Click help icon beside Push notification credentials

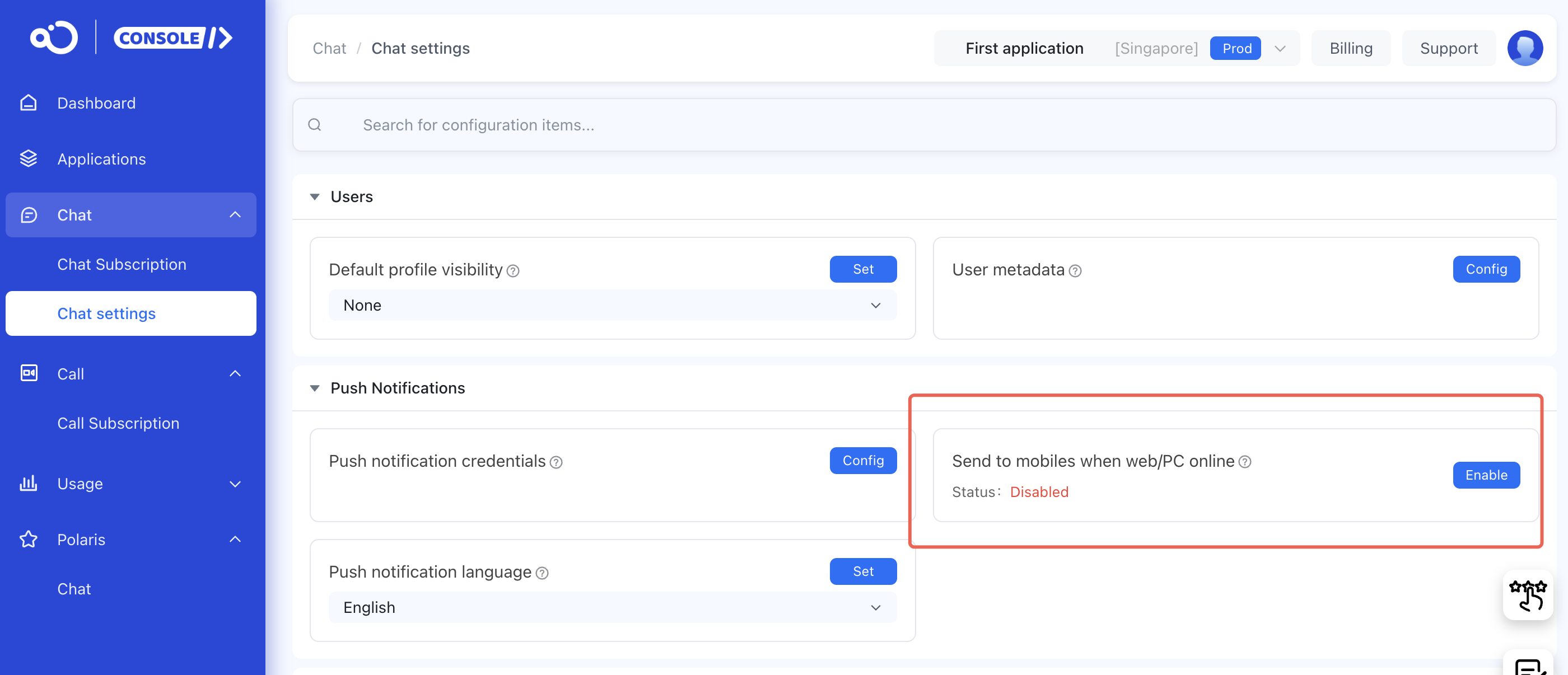click(556, 463)
